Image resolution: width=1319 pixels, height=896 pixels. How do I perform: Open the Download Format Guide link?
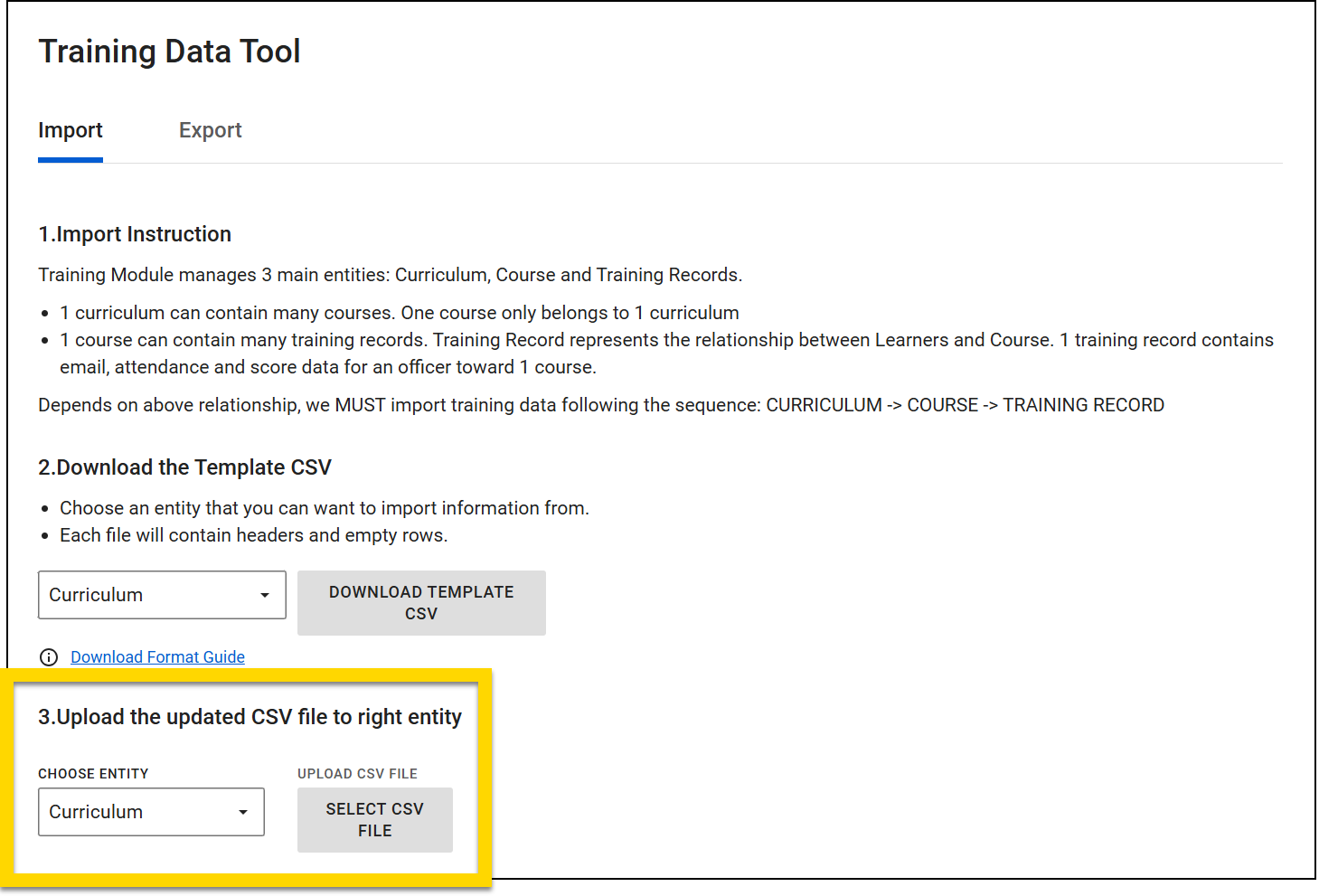click(x=157, y=656)
